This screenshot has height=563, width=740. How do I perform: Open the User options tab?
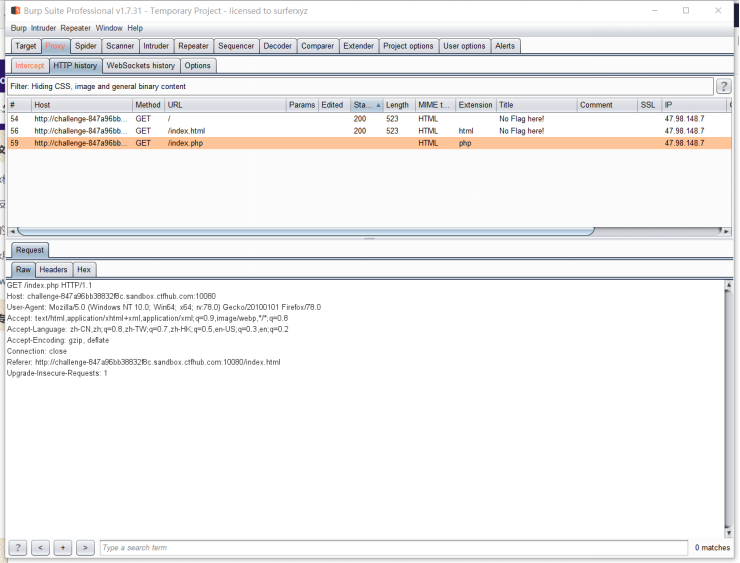point(464,46)
